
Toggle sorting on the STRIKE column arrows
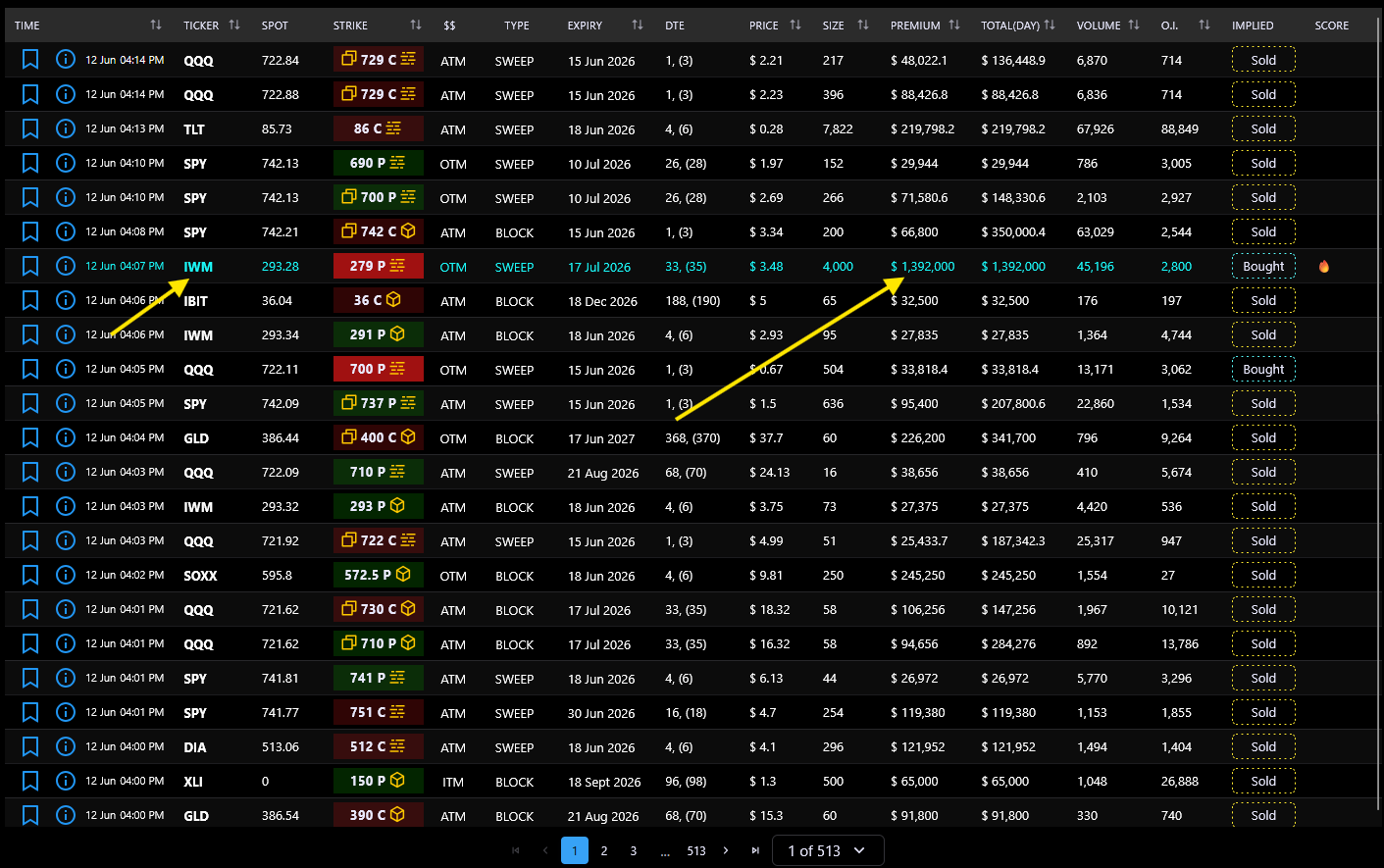tap(416, 26)
